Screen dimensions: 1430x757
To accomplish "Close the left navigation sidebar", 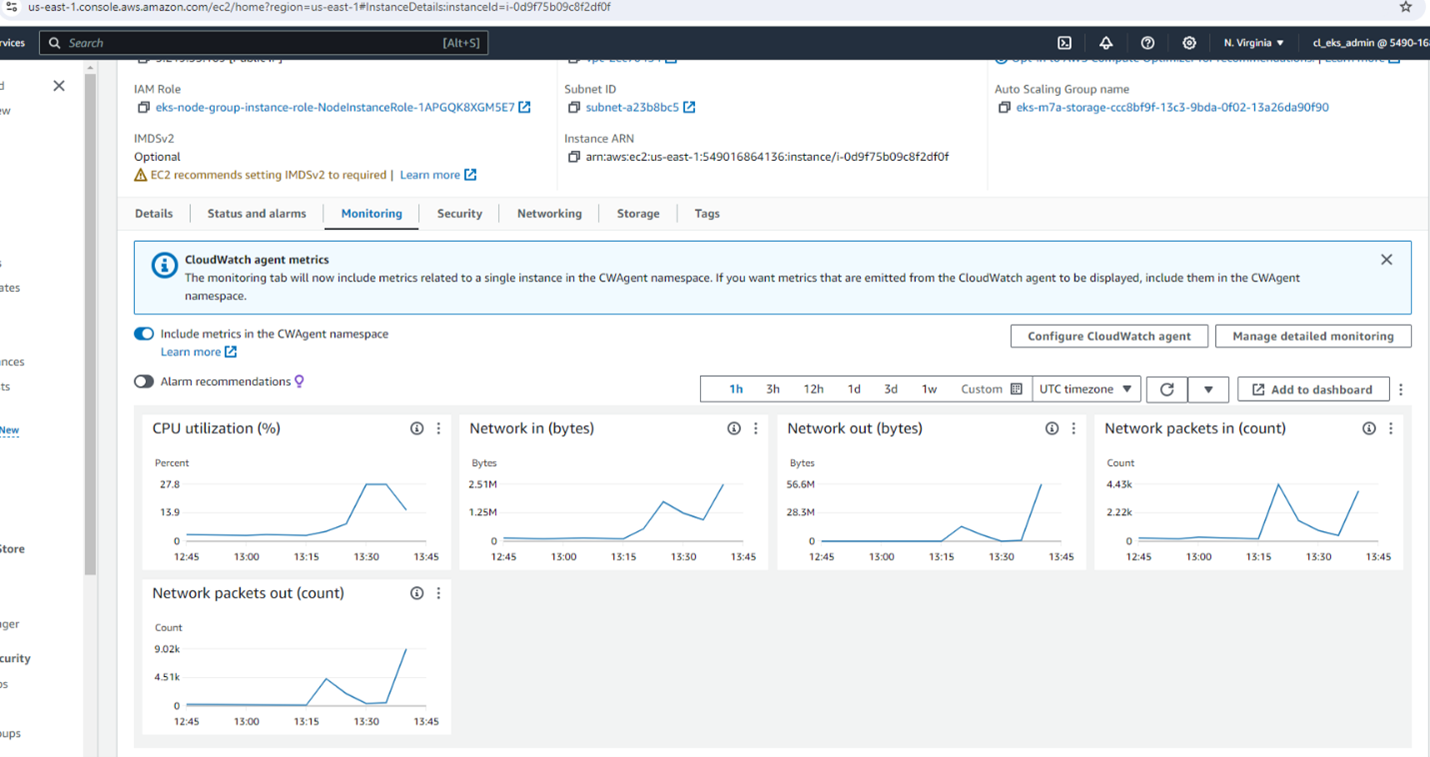I will (59, 86).
